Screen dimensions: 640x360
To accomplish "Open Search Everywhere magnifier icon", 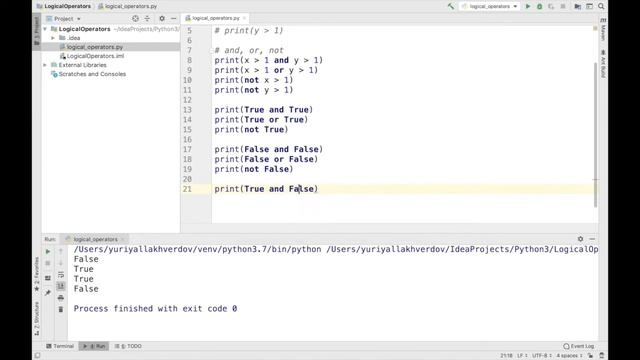I will [x=601, y=6].
